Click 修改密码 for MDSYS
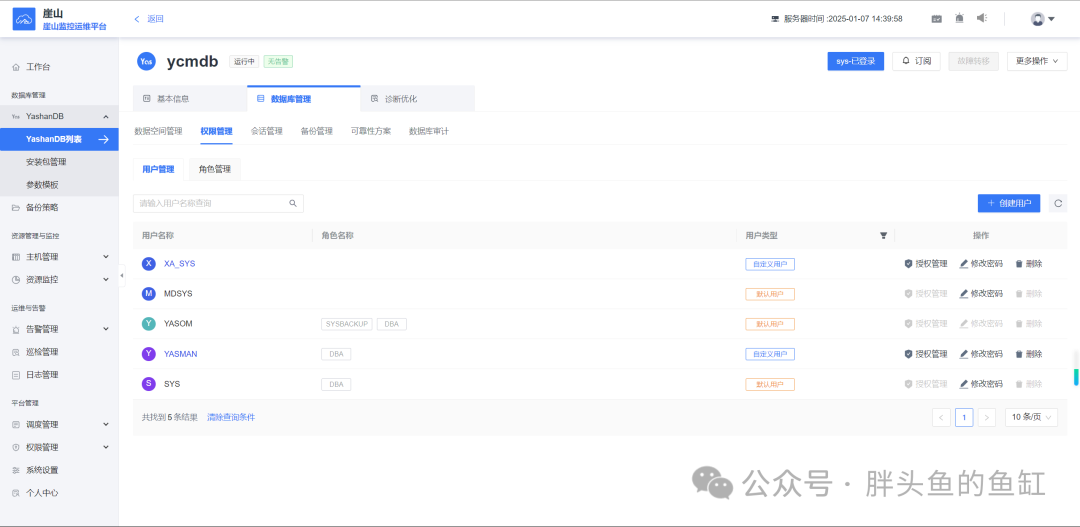This screenshot has width=1080, height=527. pos(981,293)
